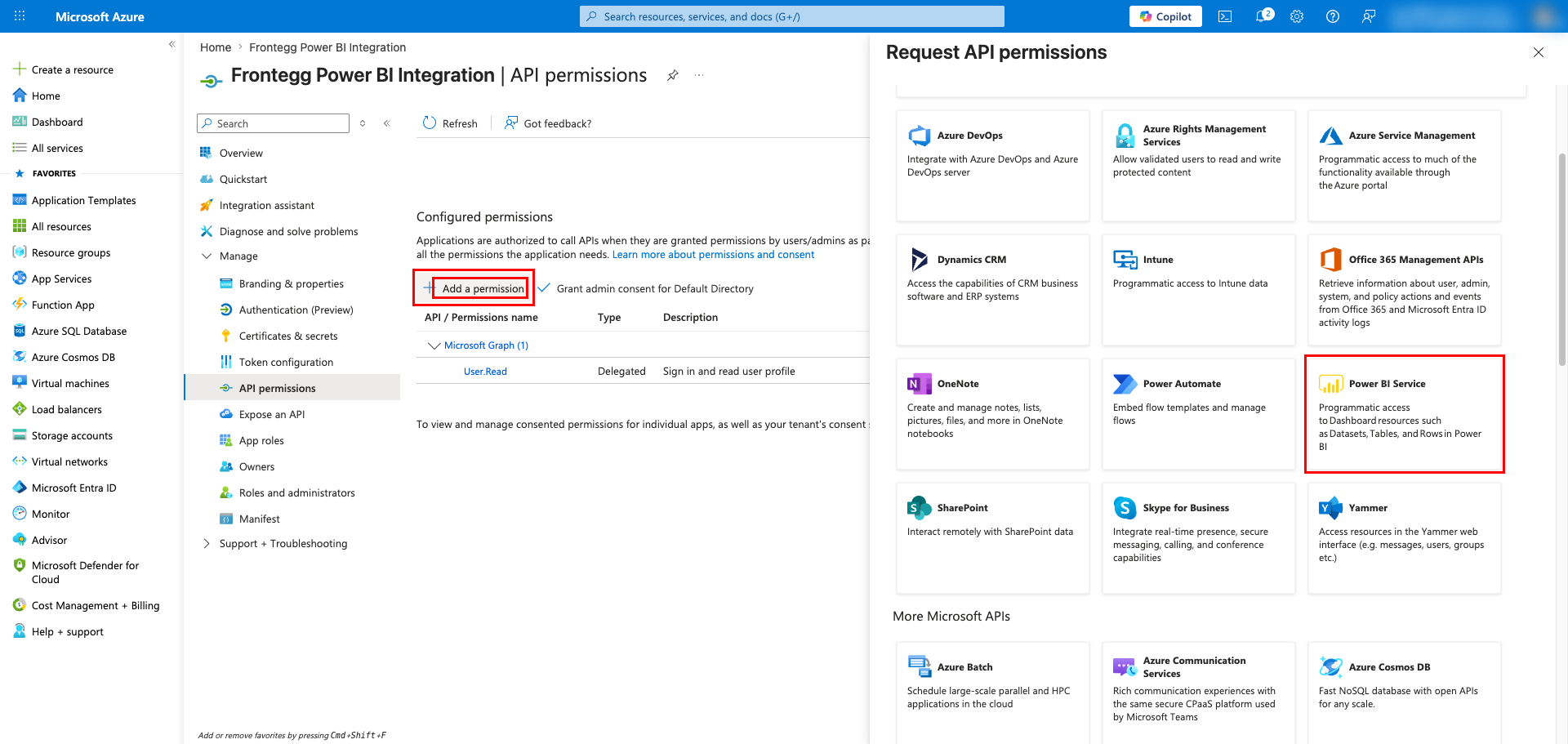Screen dimensions: 1568x744
Task: Select the Power BI Service card
Action: pos(1405,414)
